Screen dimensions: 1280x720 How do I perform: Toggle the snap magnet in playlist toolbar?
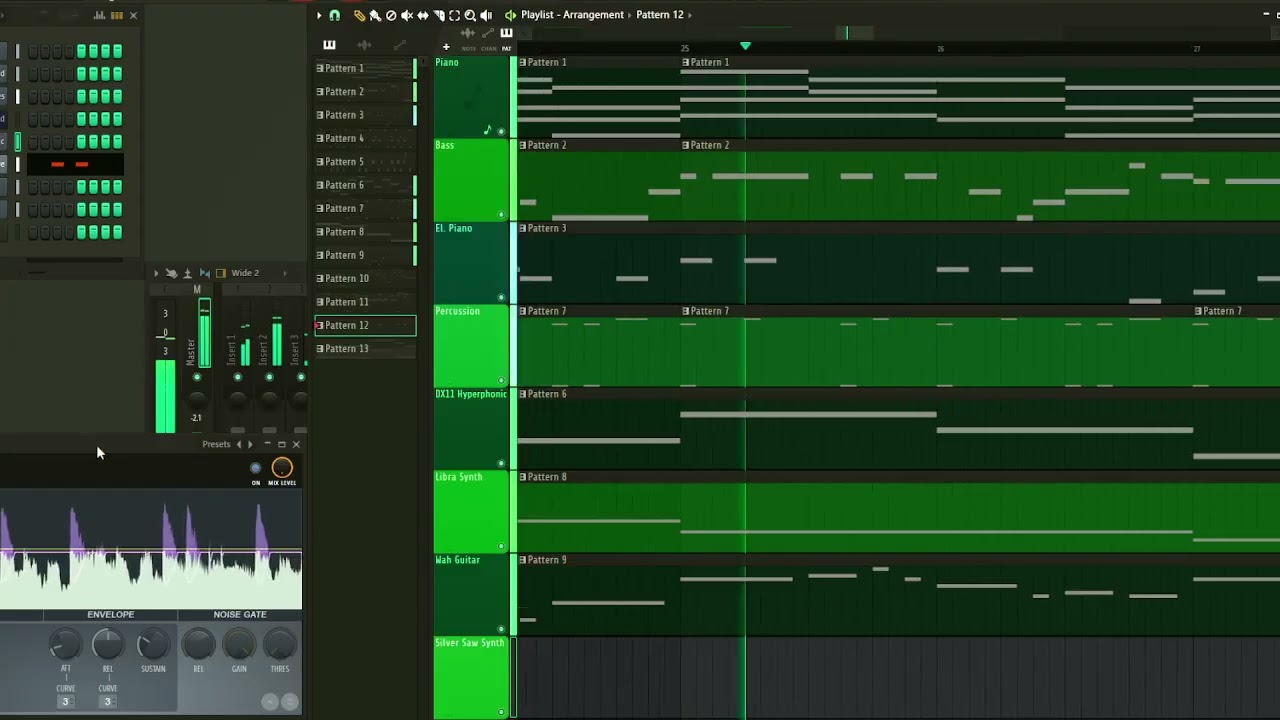[334, 15]
